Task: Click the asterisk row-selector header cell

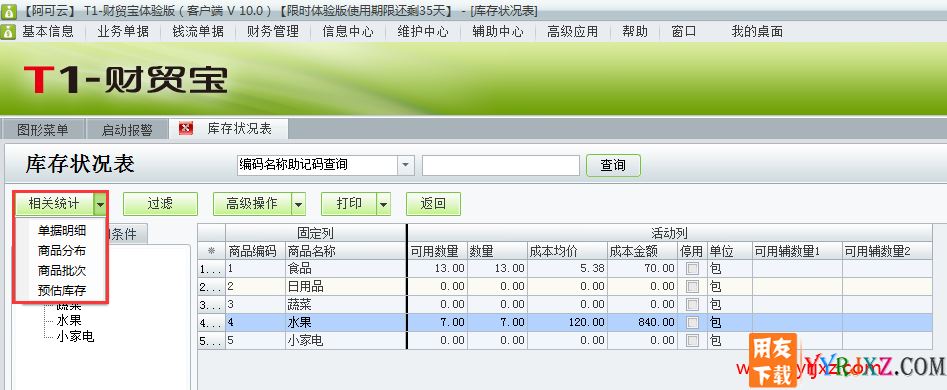Action: click(211, 251)
